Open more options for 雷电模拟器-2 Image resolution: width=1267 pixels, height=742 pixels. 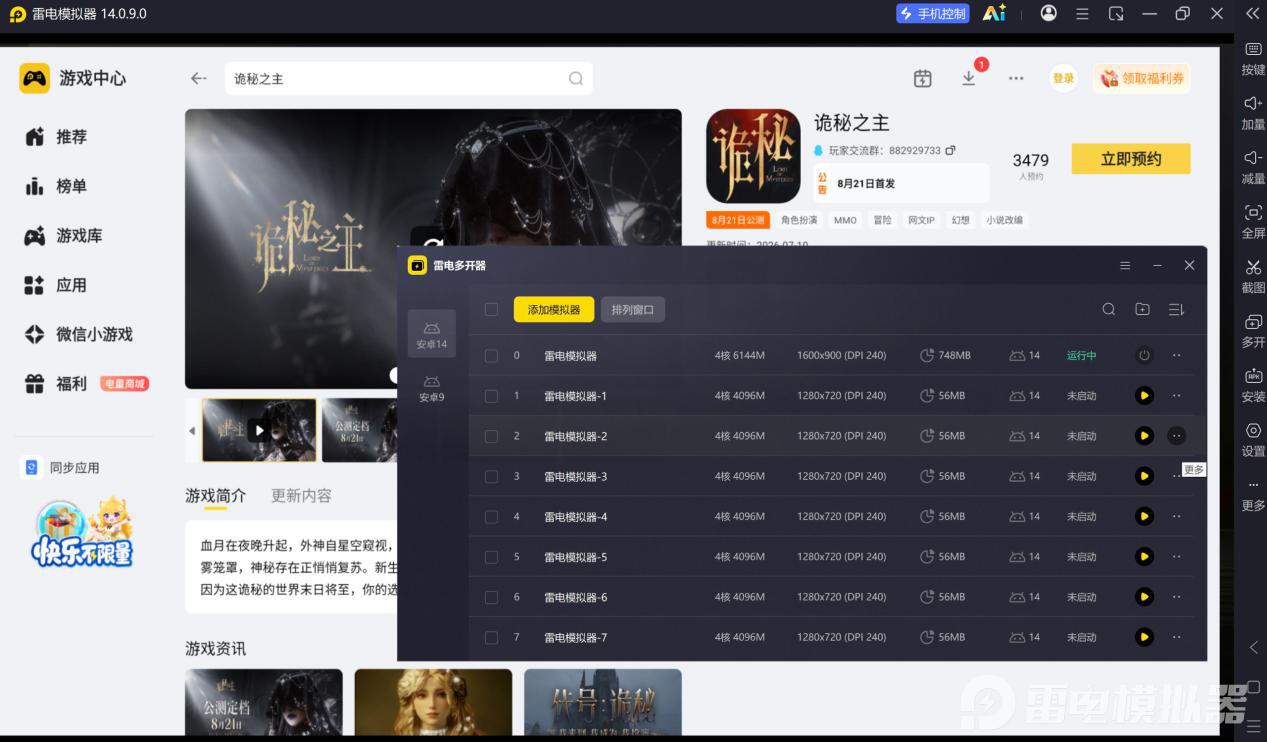1177,436
